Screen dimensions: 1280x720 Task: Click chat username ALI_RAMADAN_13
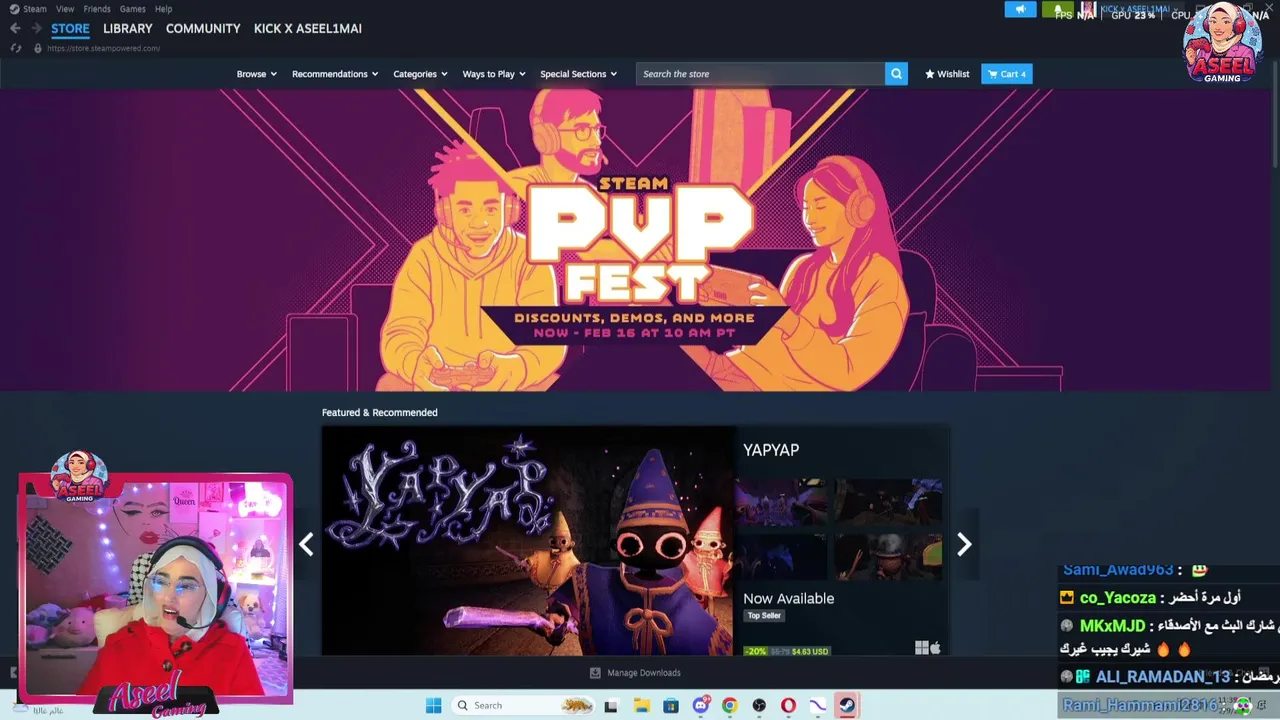point(1163,677)
